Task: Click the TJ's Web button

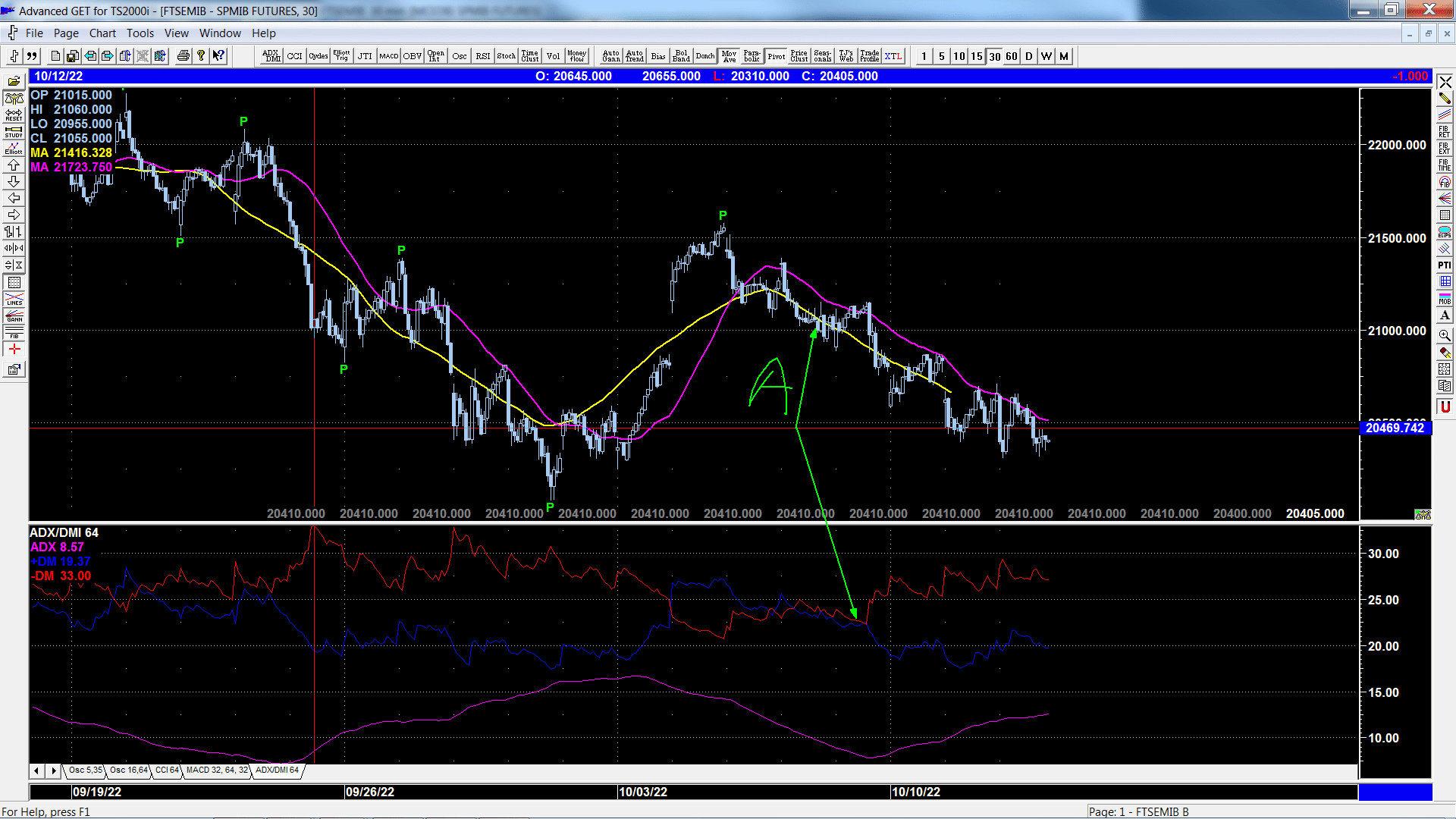Action: [x=846, y=56]
